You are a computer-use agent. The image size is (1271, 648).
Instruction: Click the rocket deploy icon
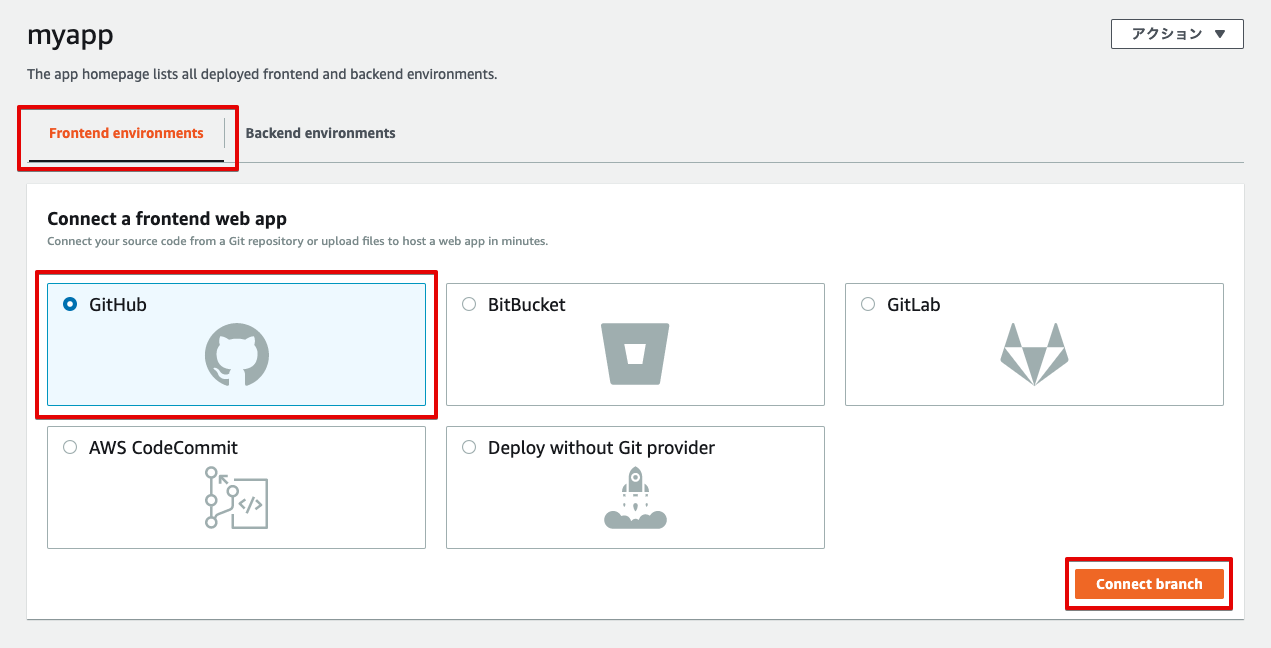635,497
